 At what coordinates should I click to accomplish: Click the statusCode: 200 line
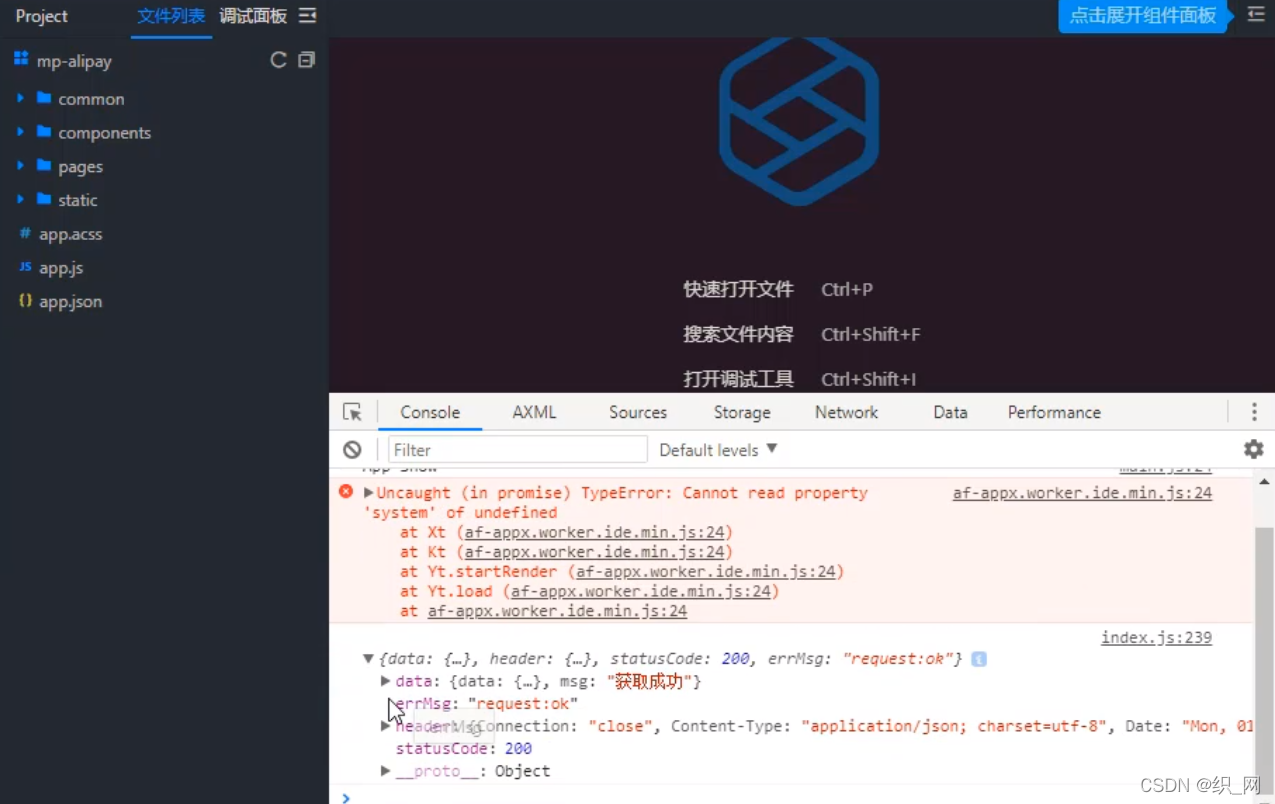tap(463, 748)
